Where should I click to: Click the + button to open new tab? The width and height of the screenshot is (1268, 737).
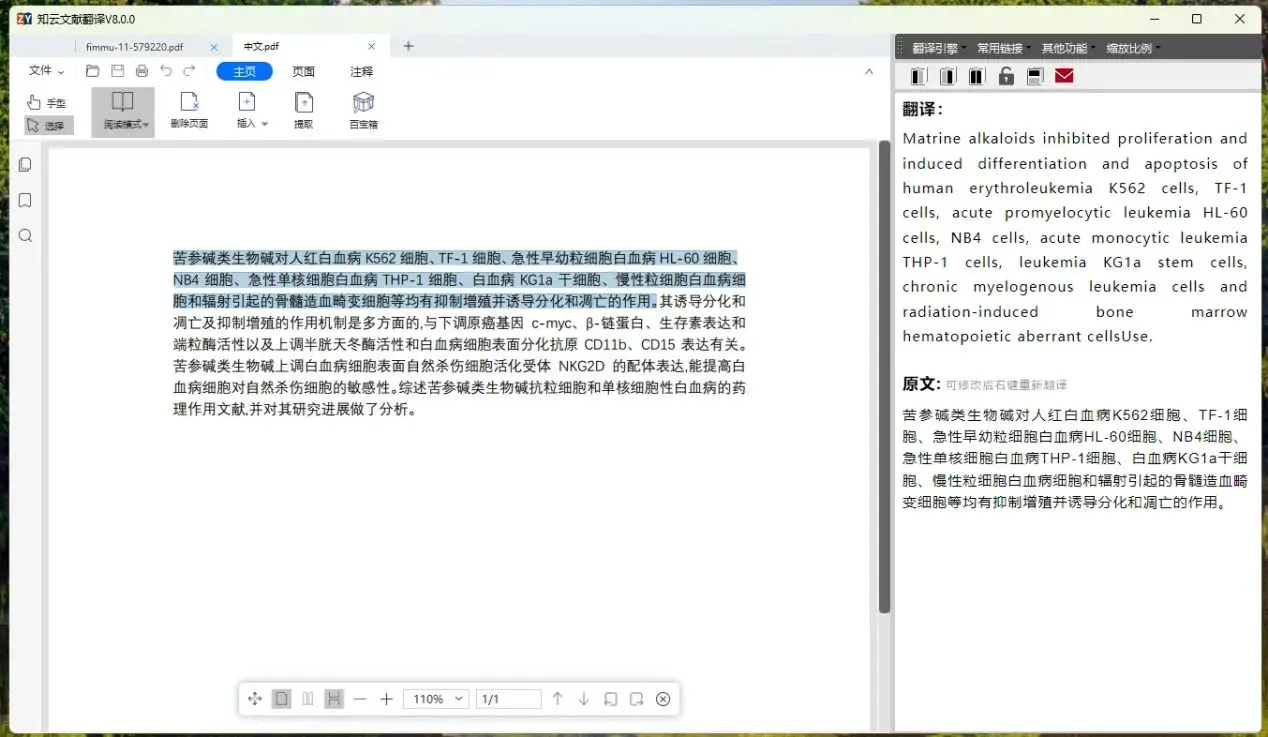(408, 45)
